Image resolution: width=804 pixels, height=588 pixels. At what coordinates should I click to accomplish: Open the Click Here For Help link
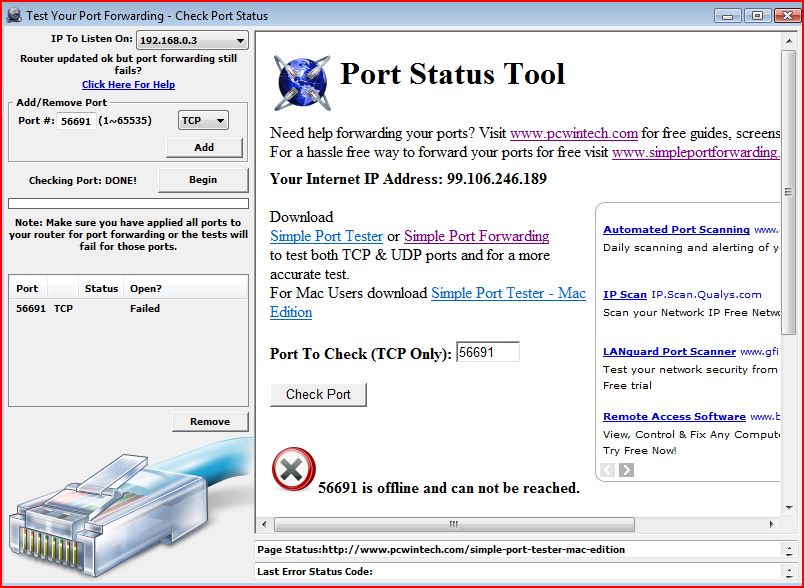[x=128, y=85]
